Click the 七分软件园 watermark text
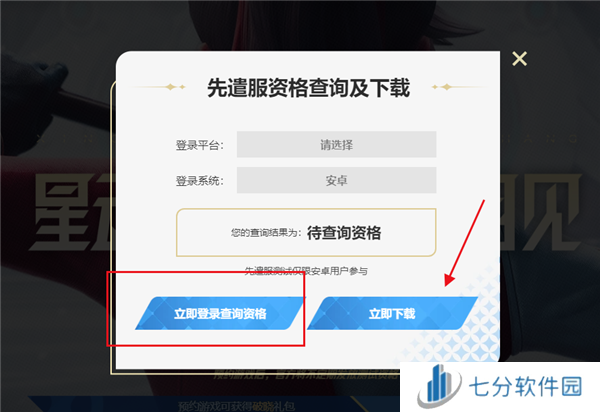This screenshot has width=600, height=412. coord(526,386)
